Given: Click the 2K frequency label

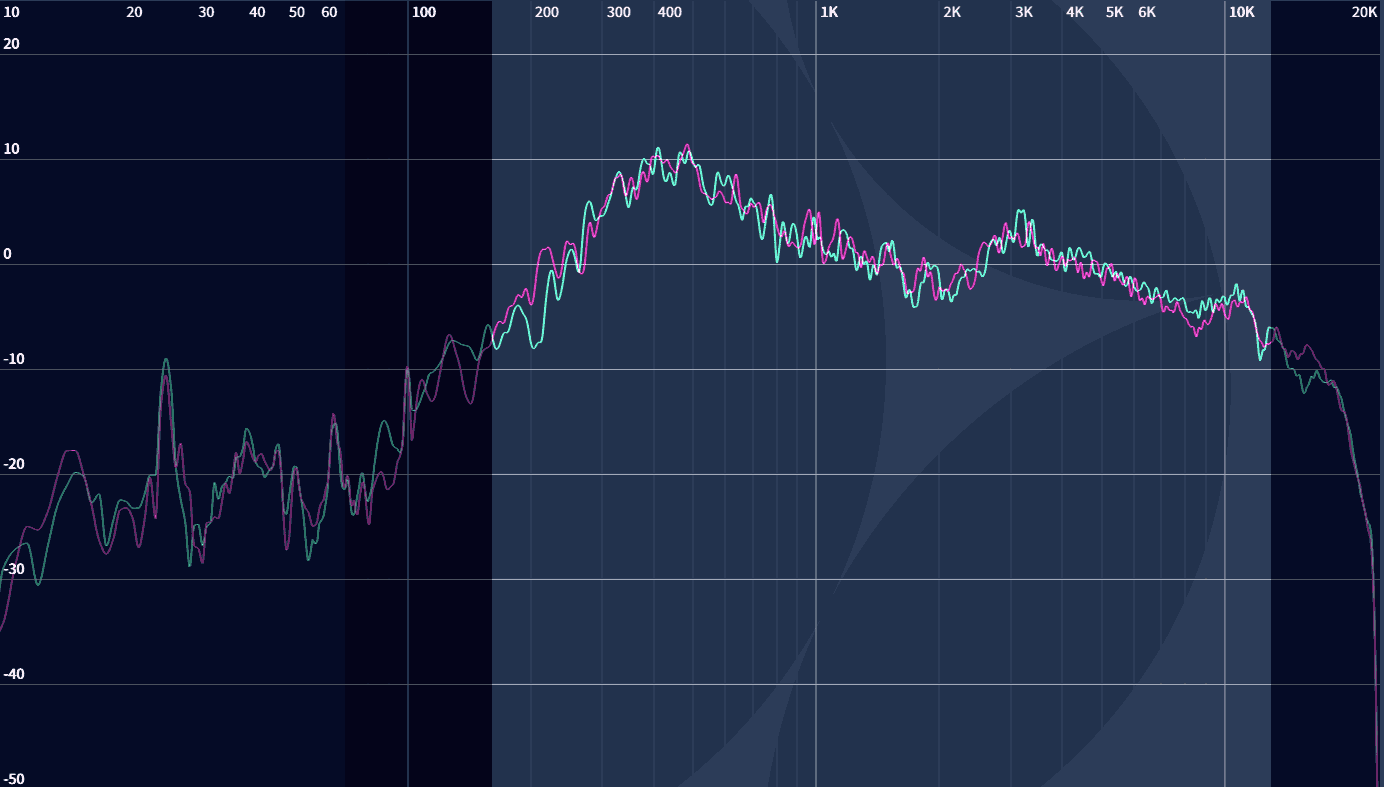Looking at the screenshot, I should coord(952,12).
